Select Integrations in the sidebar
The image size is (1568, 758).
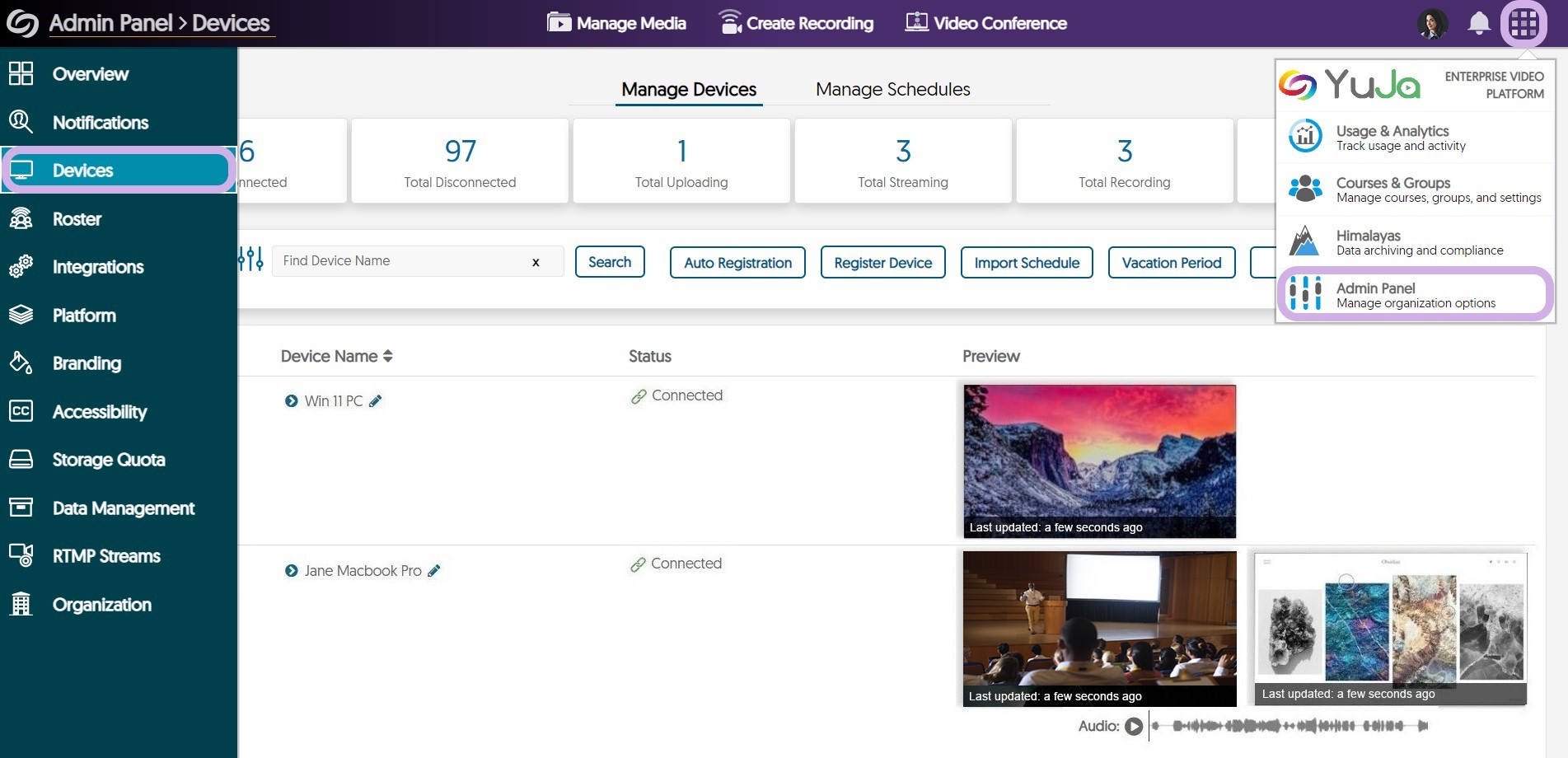[x=97, y=267]
